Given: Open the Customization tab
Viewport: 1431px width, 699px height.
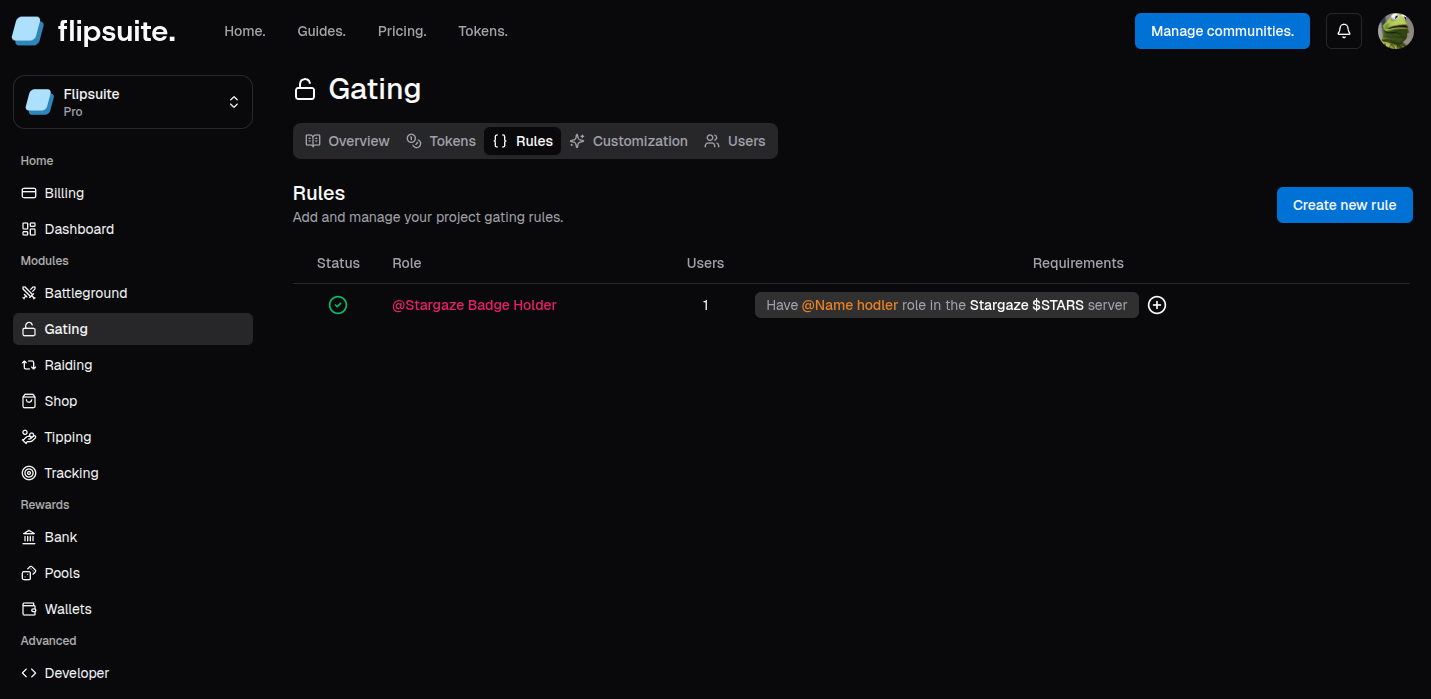Looking at the screenshot, I should (629, 141).
